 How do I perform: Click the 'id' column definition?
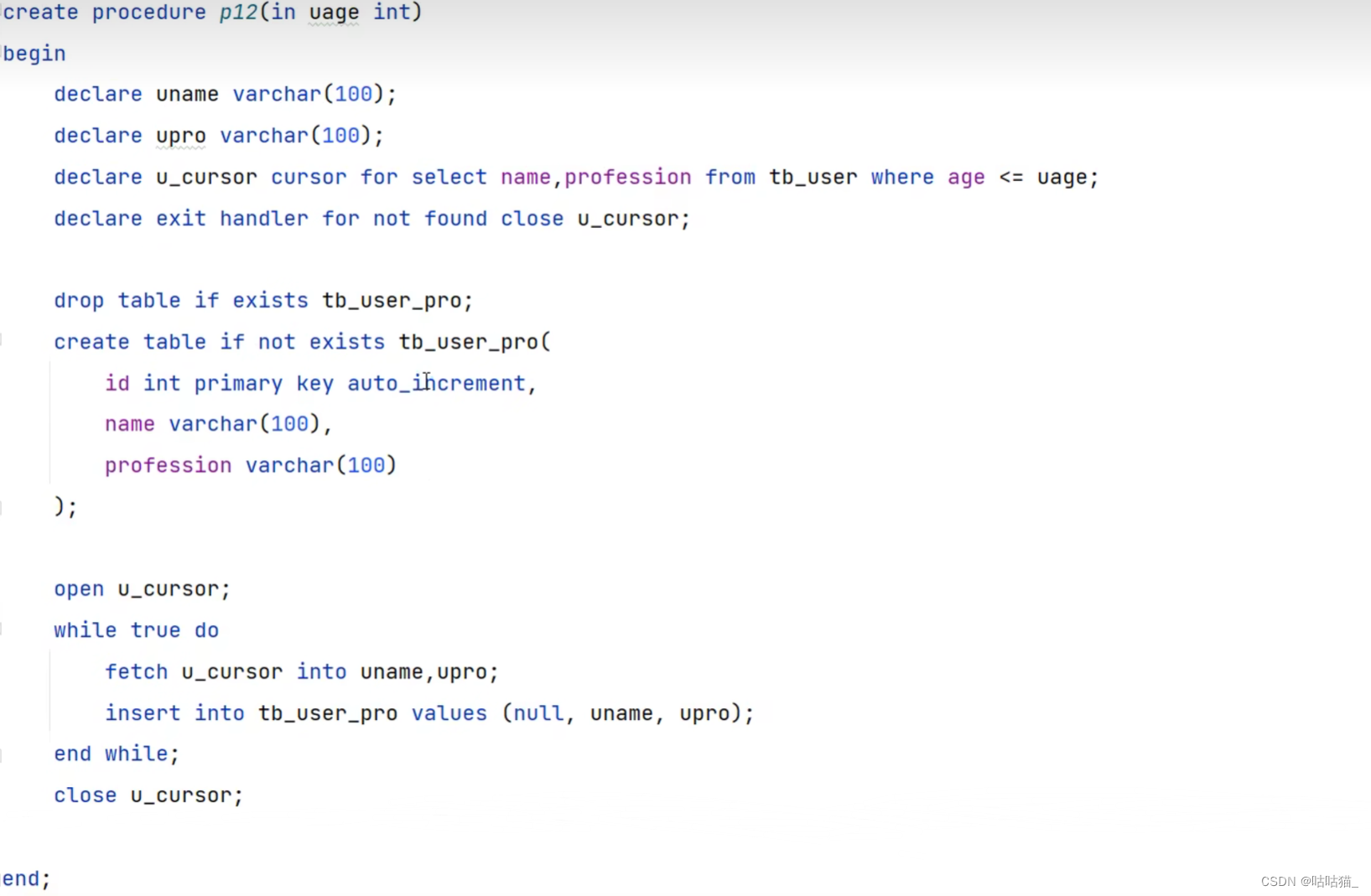tap(117, 383)
